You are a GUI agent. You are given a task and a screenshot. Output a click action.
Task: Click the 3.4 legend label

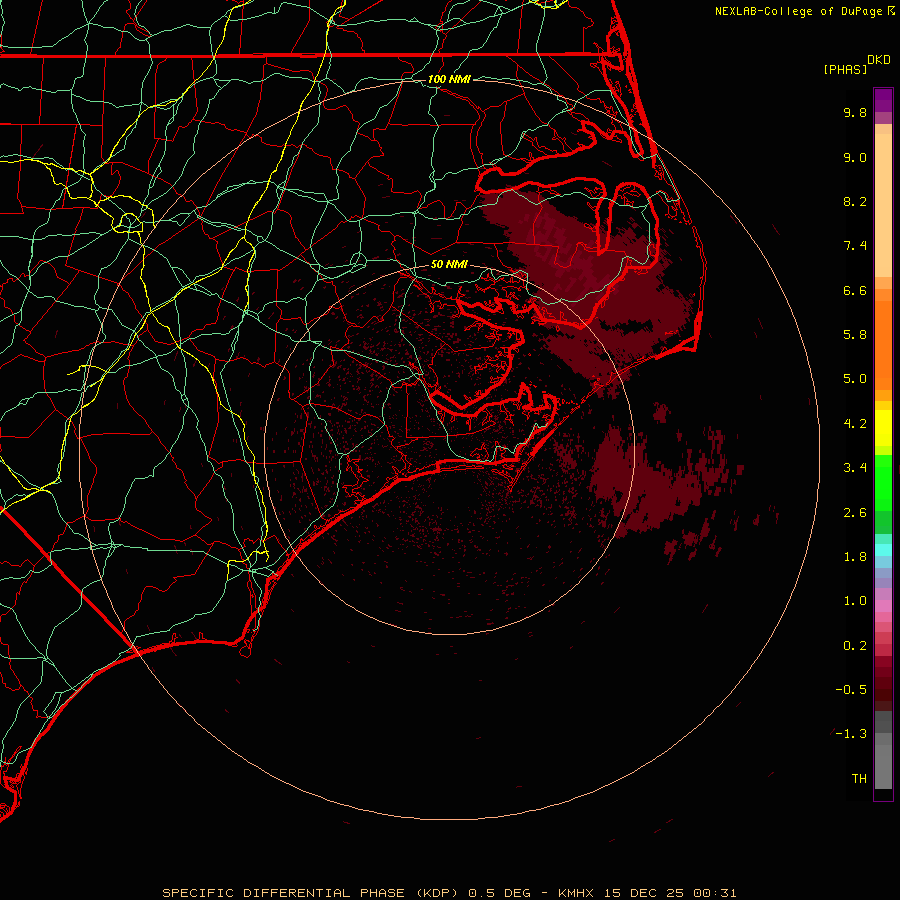(x=855, y=468)
